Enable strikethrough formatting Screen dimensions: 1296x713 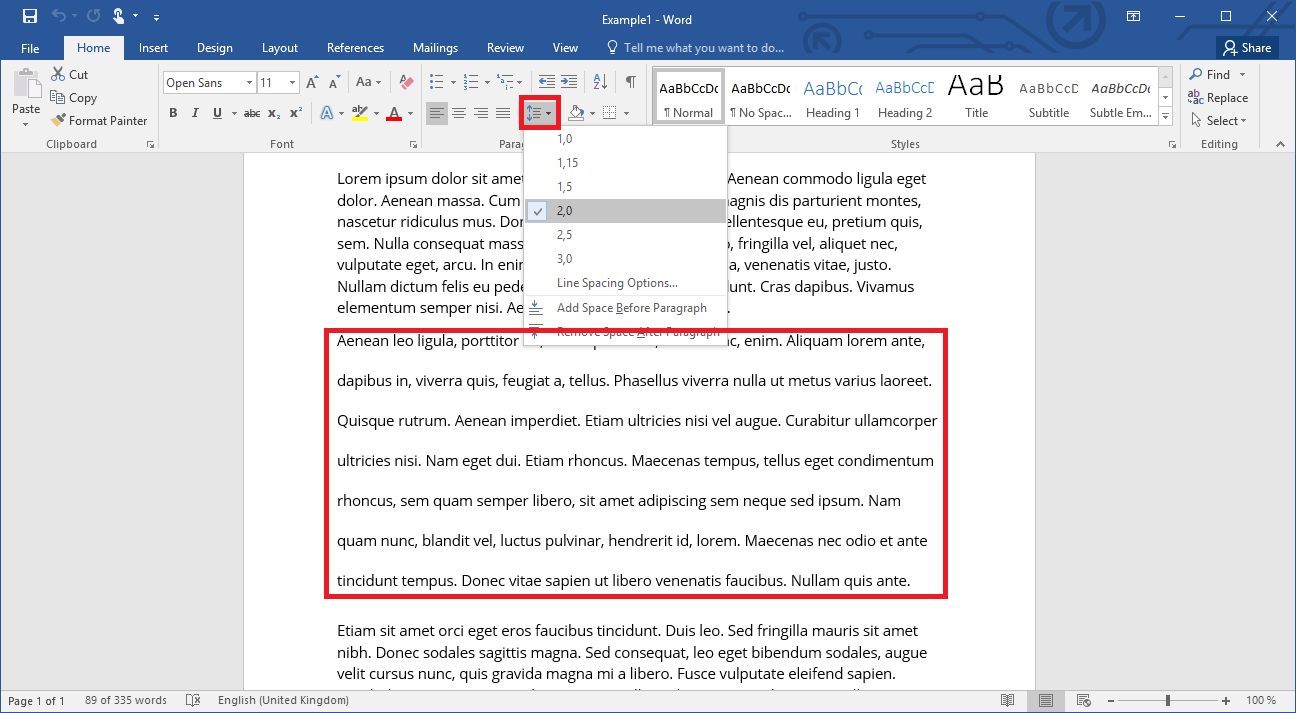point(252,113)
